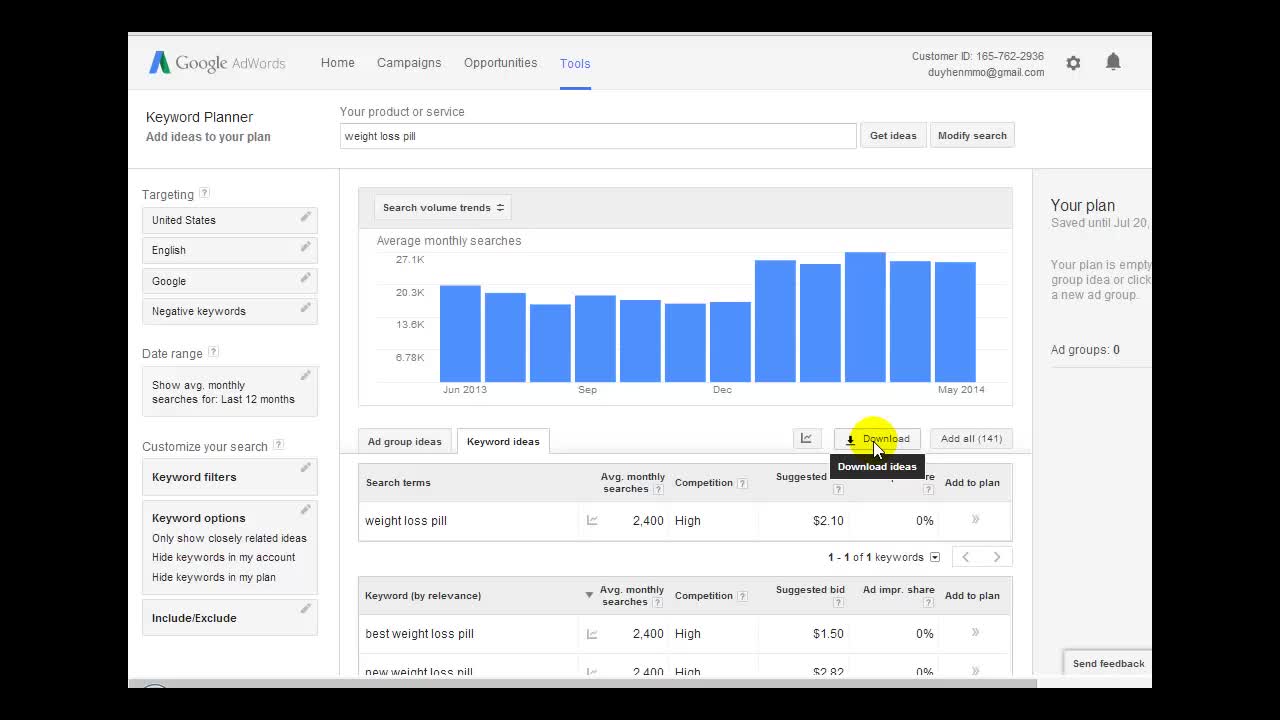Click Add all (141) button
The height and width of the screenshot is (720, 1280).
[x=971, y=439]
